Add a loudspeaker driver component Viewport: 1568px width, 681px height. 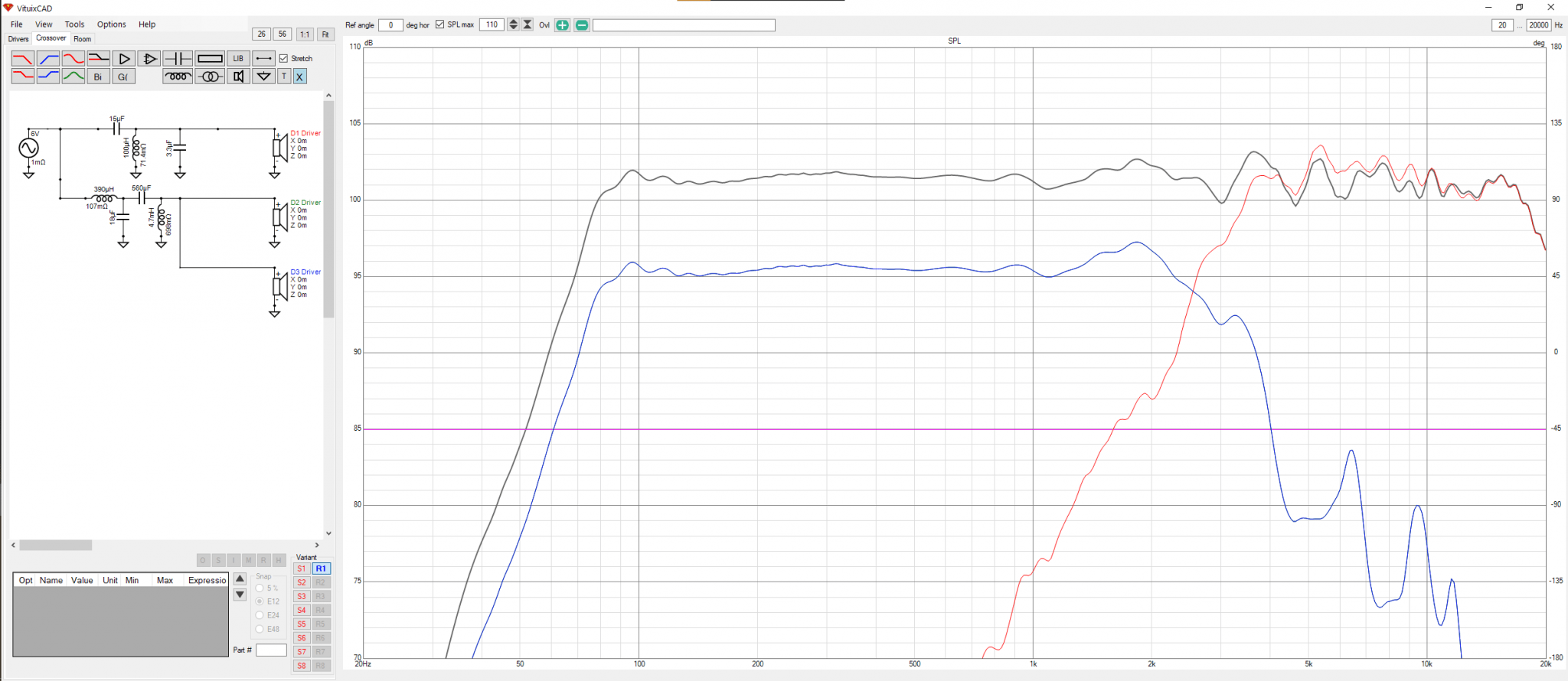point(238,76)
